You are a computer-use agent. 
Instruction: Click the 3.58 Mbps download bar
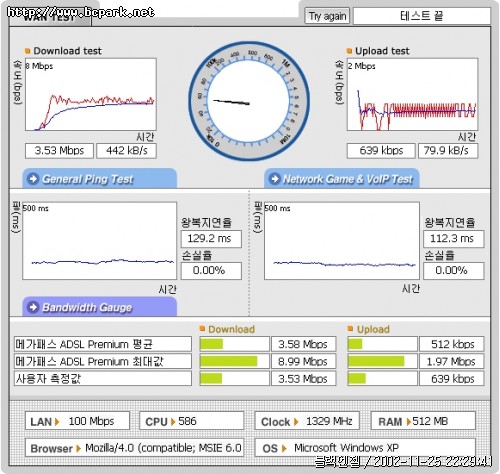(234, 344)
